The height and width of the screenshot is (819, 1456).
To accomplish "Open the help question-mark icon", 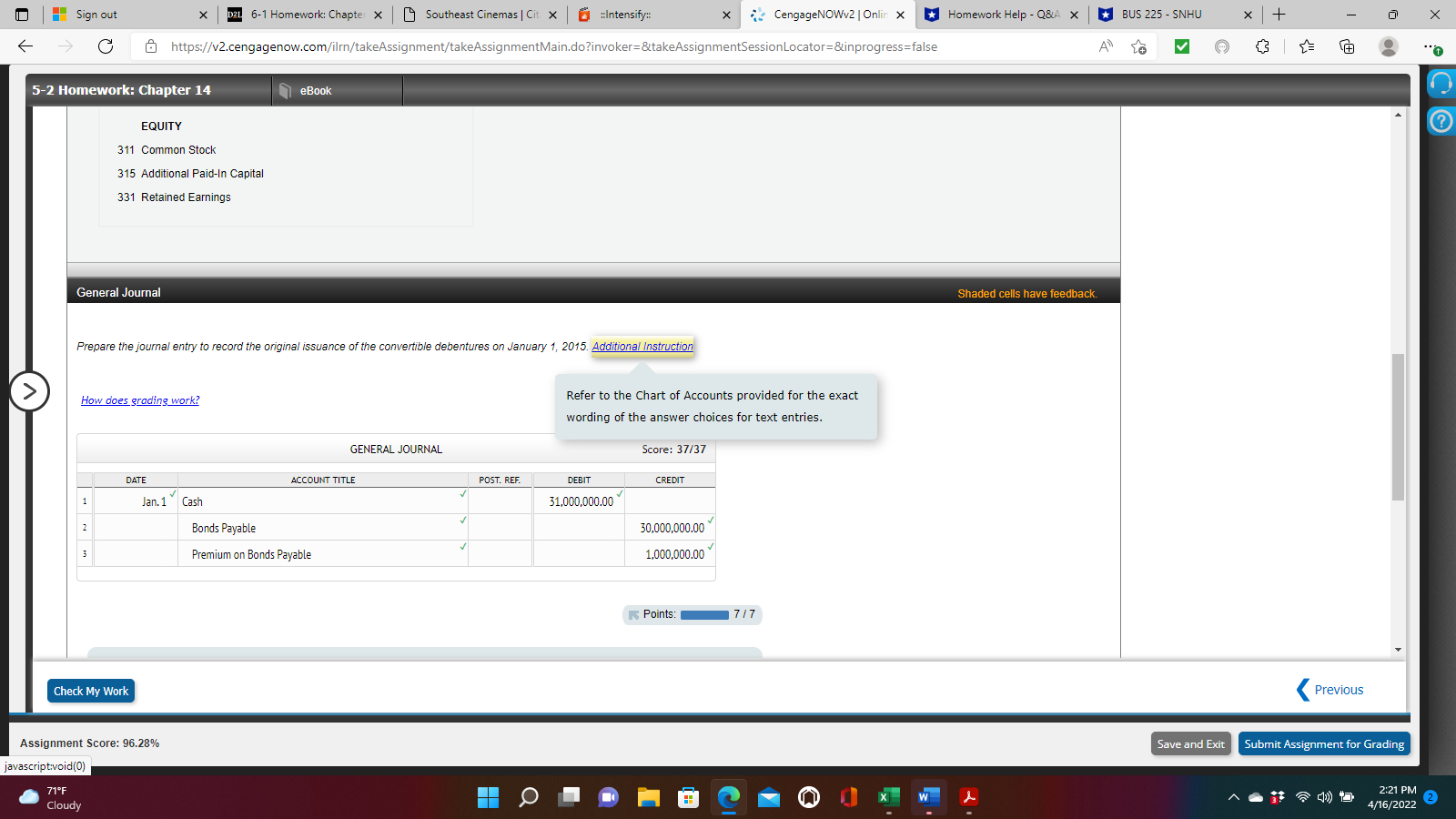I will pos(1441,121).
